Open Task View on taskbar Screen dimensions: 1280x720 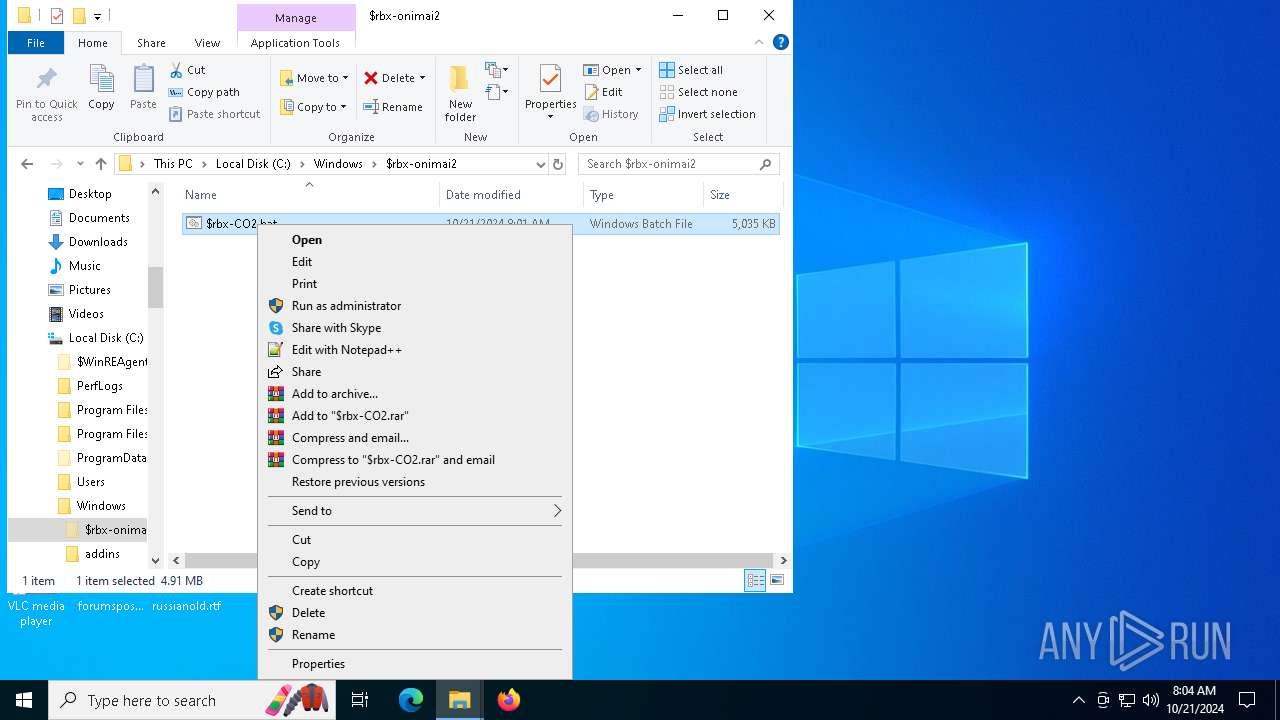(x=360, y=700)
